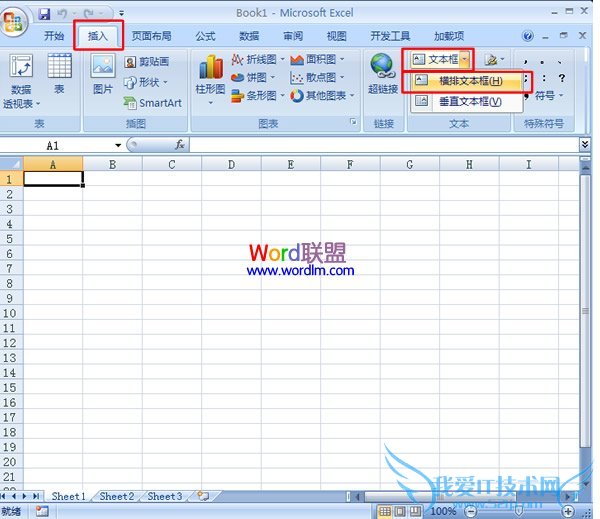
Task: Open text box (文本框) dropdown arrow
Action: (x=465, y=59)
